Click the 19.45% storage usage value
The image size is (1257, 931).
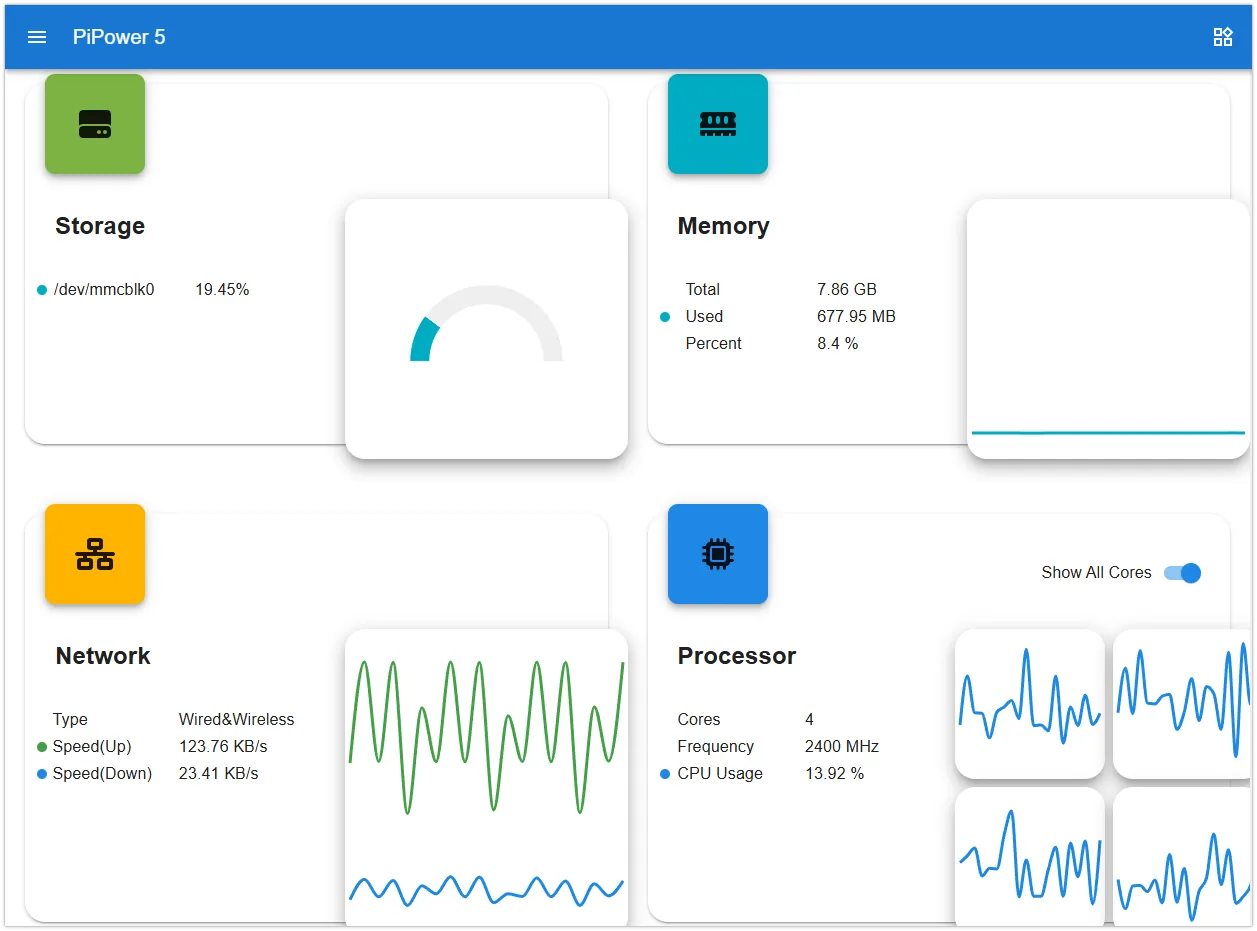pos(222,290)
